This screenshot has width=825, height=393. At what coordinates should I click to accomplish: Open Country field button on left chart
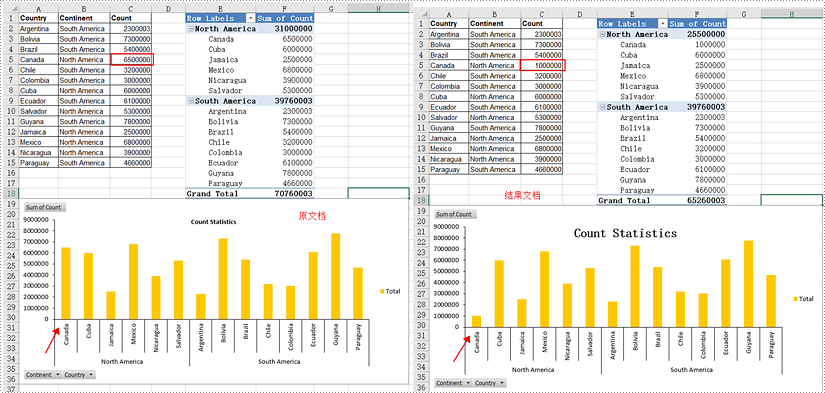pyautogui.click(x=79, y=375)
